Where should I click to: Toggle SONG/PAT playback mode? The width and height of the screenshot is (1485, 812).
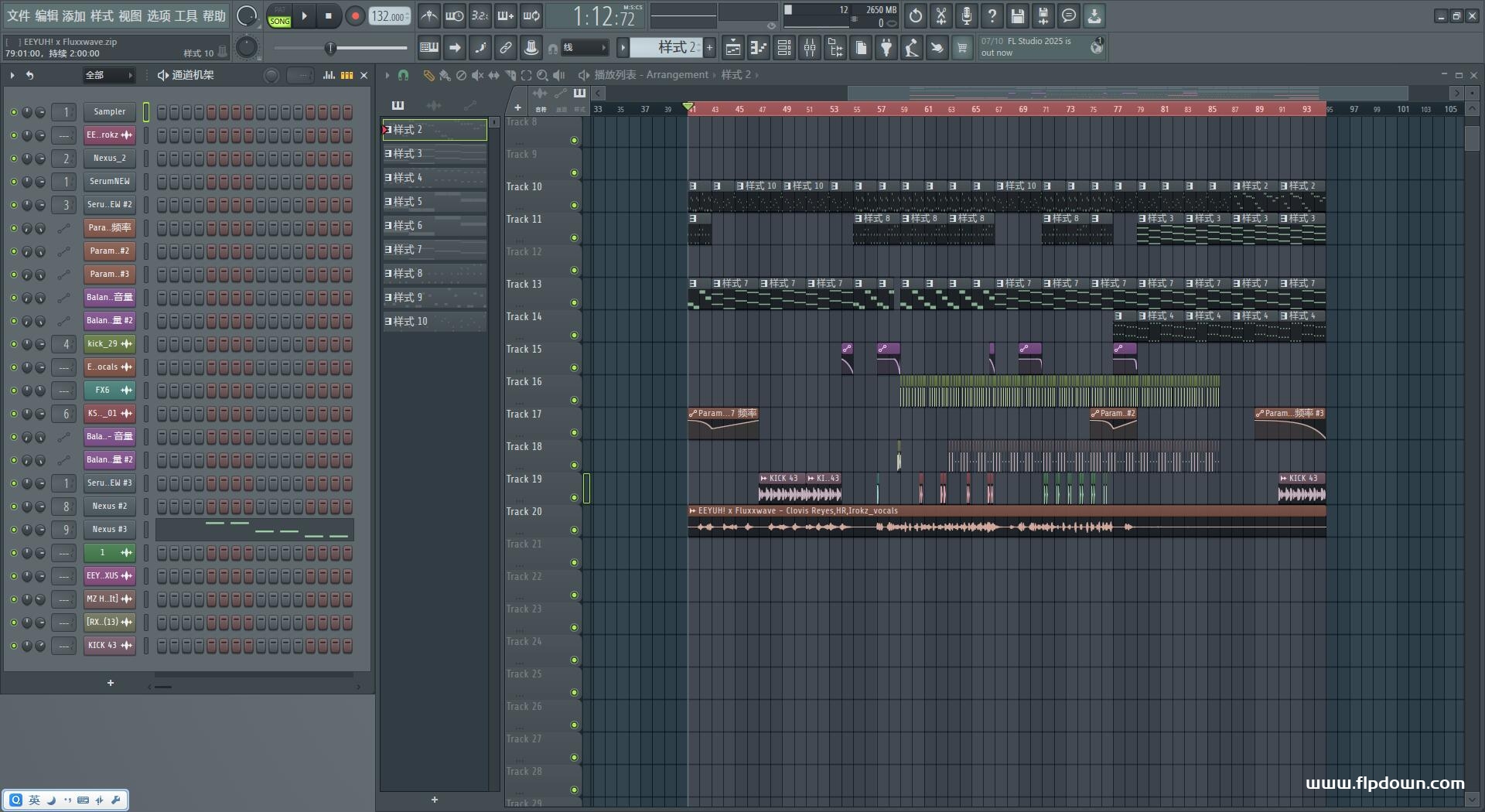coord(279,16)
